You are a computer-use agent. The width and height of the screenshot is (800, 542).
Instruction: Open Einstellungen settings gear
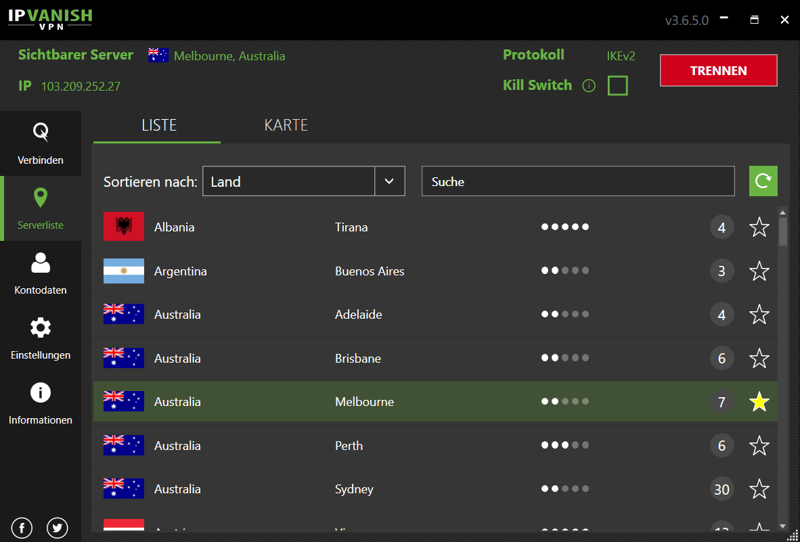(x=40, y=338)
